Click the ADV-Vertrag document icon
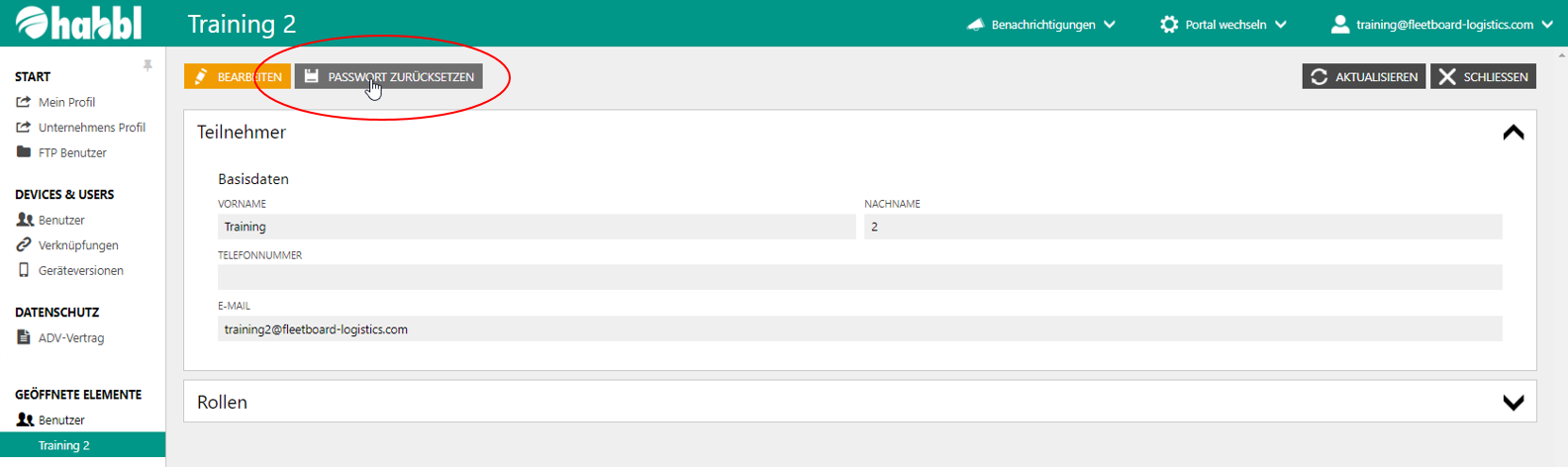 pyautogui.click(x=24, y=337)
